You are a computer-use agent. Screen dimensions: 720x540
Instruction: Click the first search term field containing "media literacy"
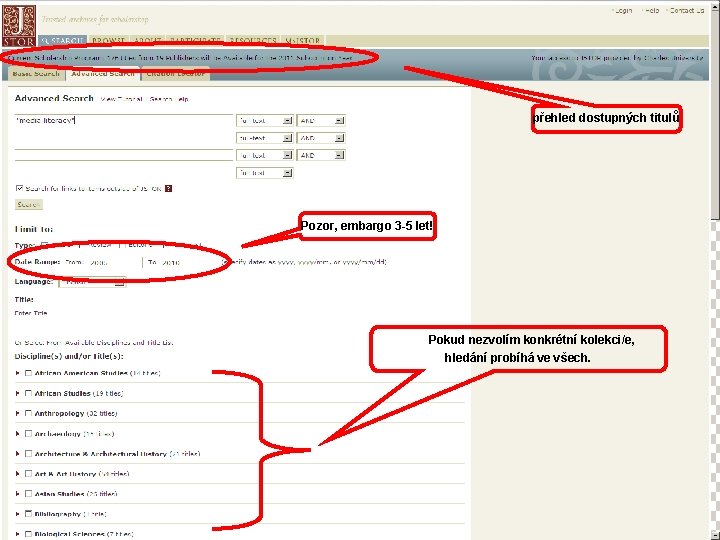tap(124, 120)
